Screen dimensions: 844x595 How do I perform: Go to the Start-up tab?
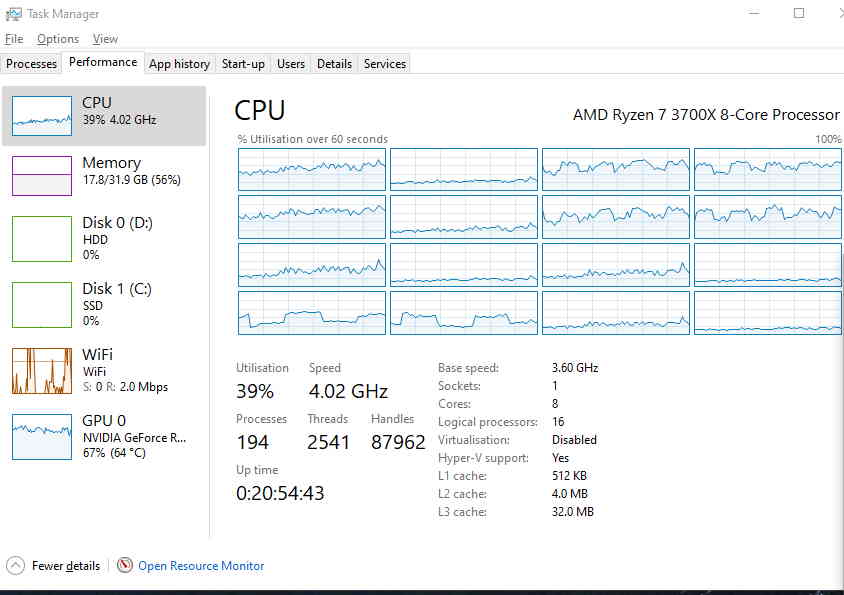point(243,64)
